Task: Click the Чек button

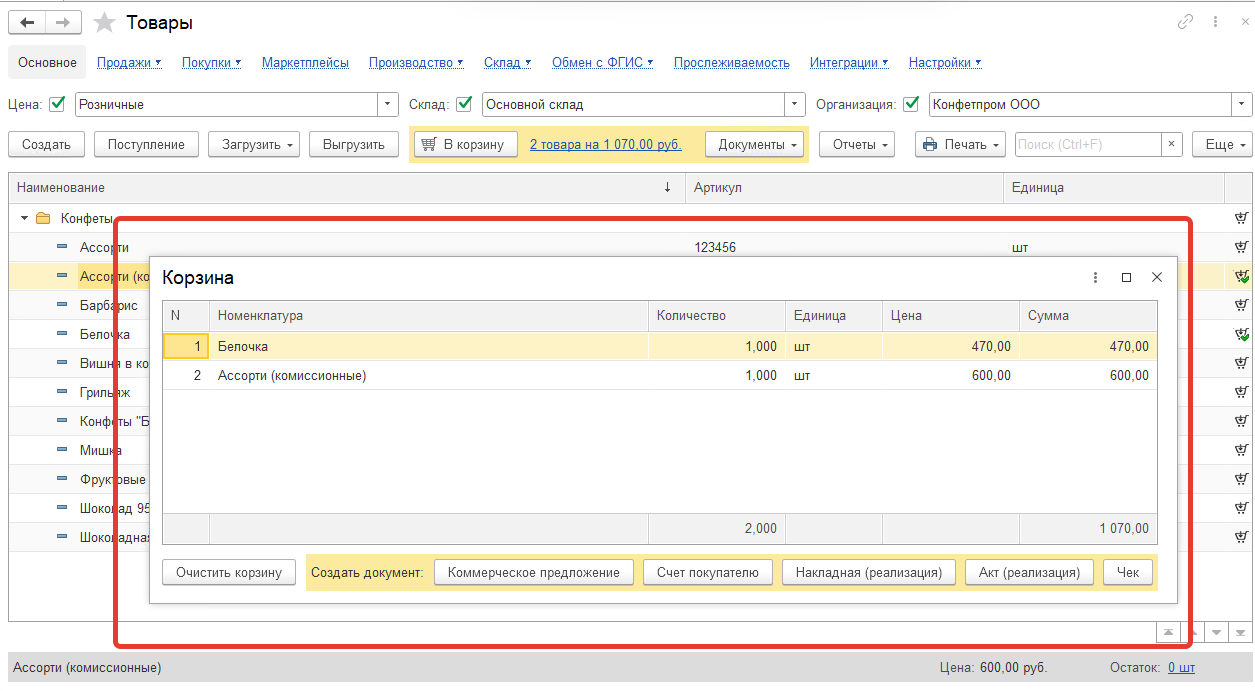Action: click(x=1128, y=573)
